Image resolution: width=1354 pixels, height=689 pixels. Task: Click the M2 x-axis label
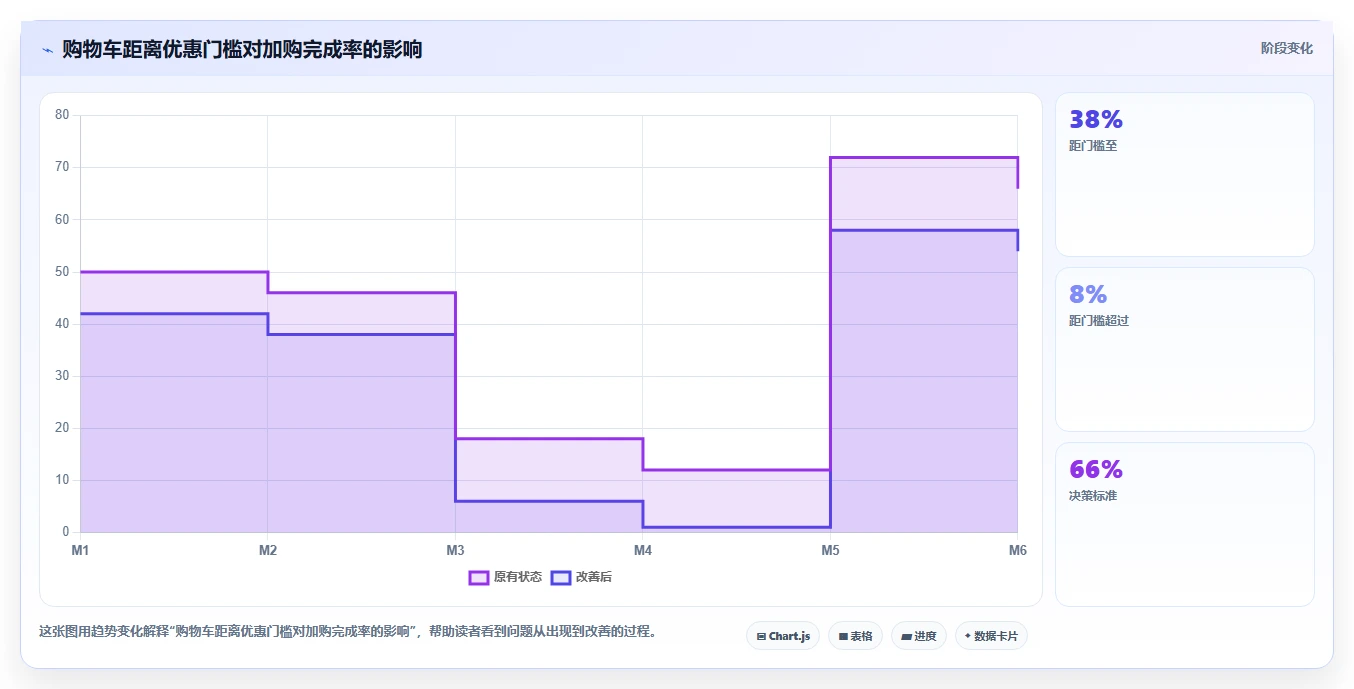tap(268, 550)
